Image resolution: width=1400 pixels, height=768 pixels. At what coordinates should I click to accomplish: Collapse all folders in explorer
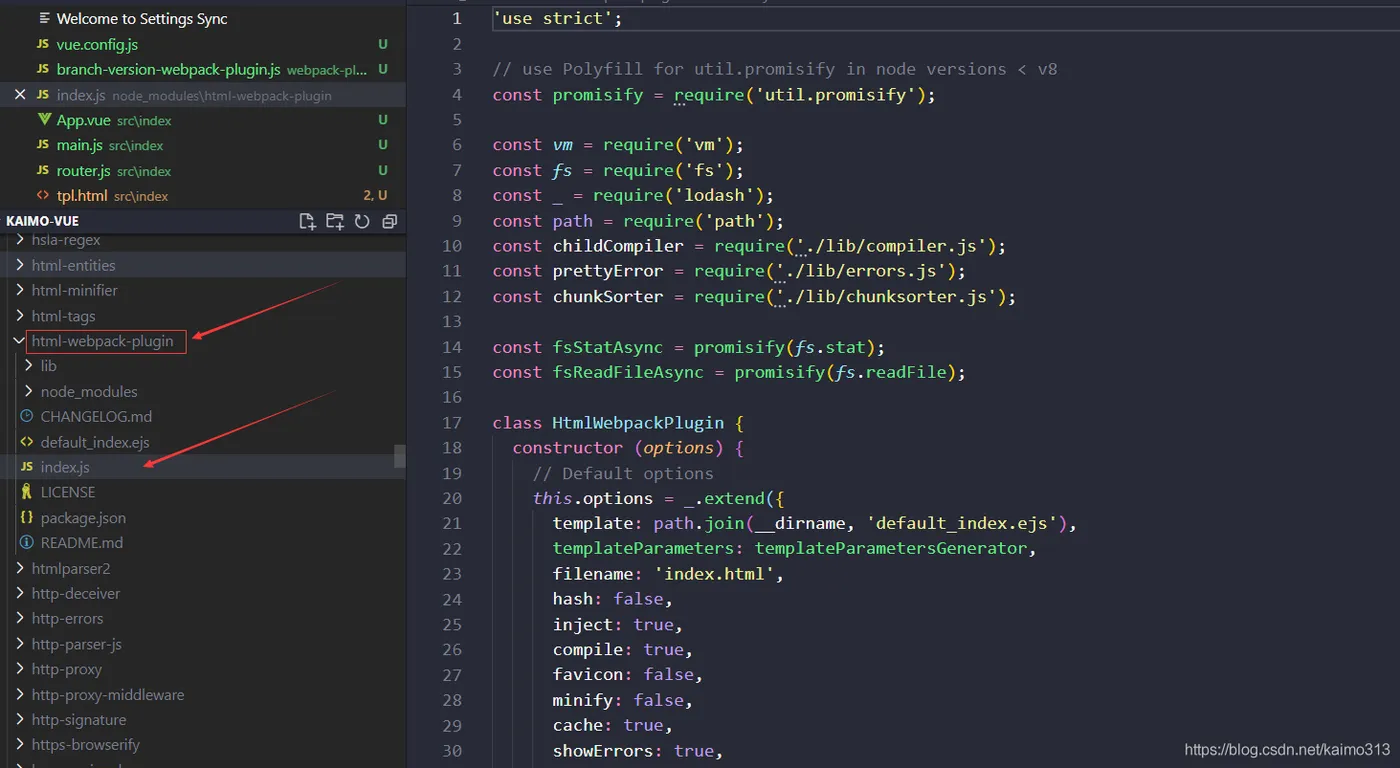390,221
